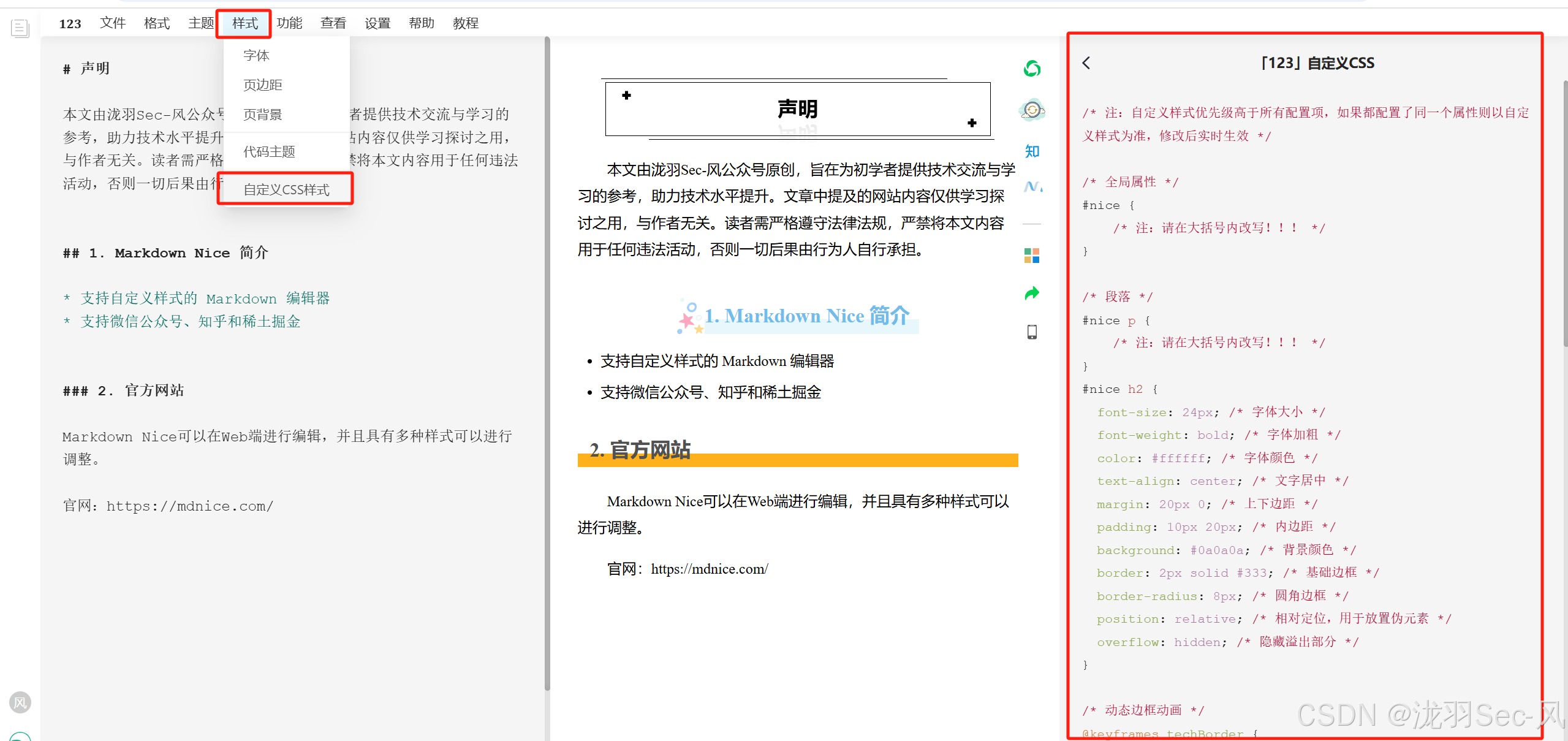Open the 设置 menu
Screen dimensions: 1568x741
tap(377, 23)
